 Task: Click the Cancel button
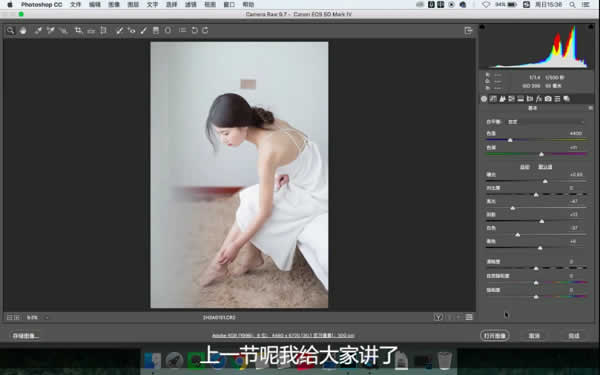534,336
